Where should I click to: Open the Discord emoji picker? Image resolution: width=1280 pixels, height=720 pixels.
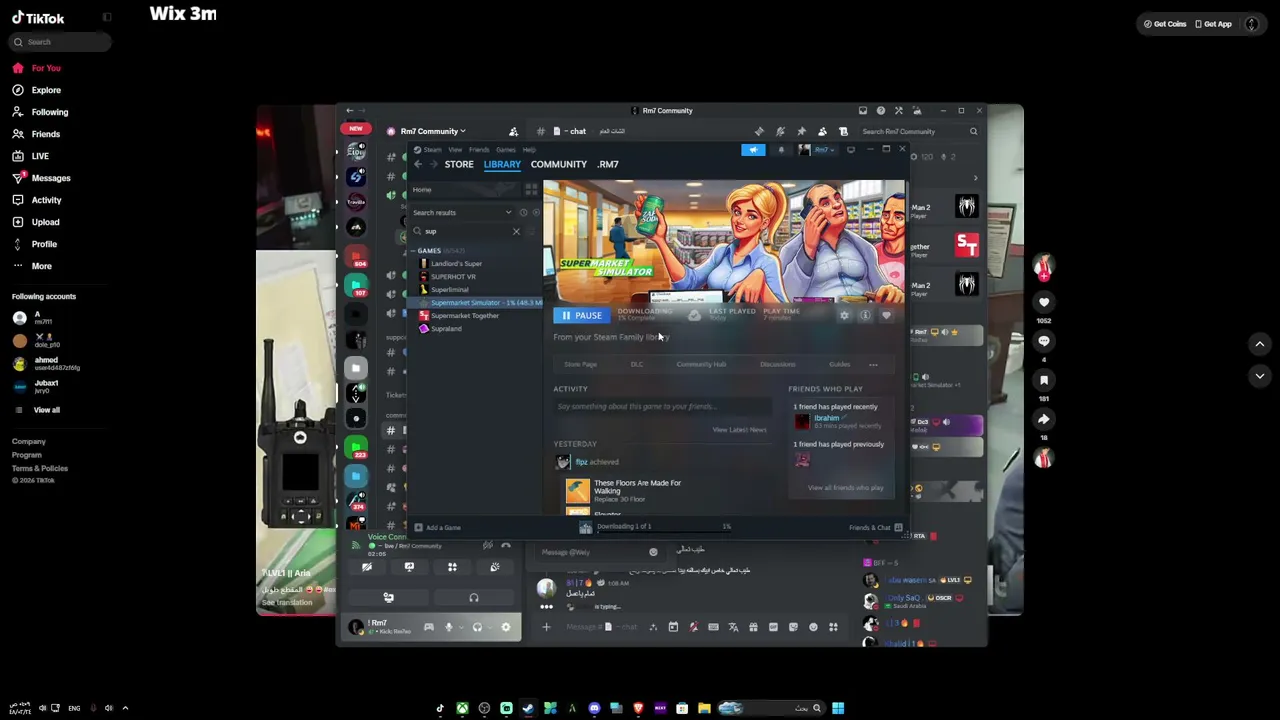click(813, 627)
